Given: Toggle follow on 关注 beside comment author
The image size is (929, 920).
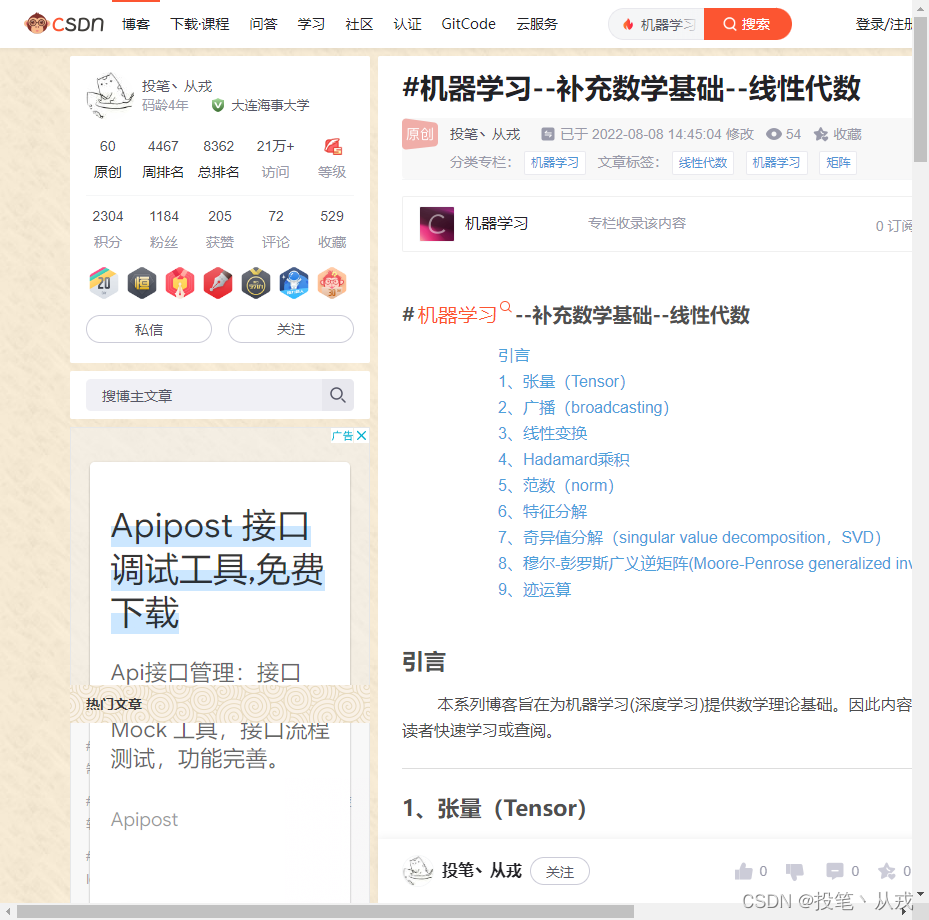Looking at the screenshot, I should (559, 871).
